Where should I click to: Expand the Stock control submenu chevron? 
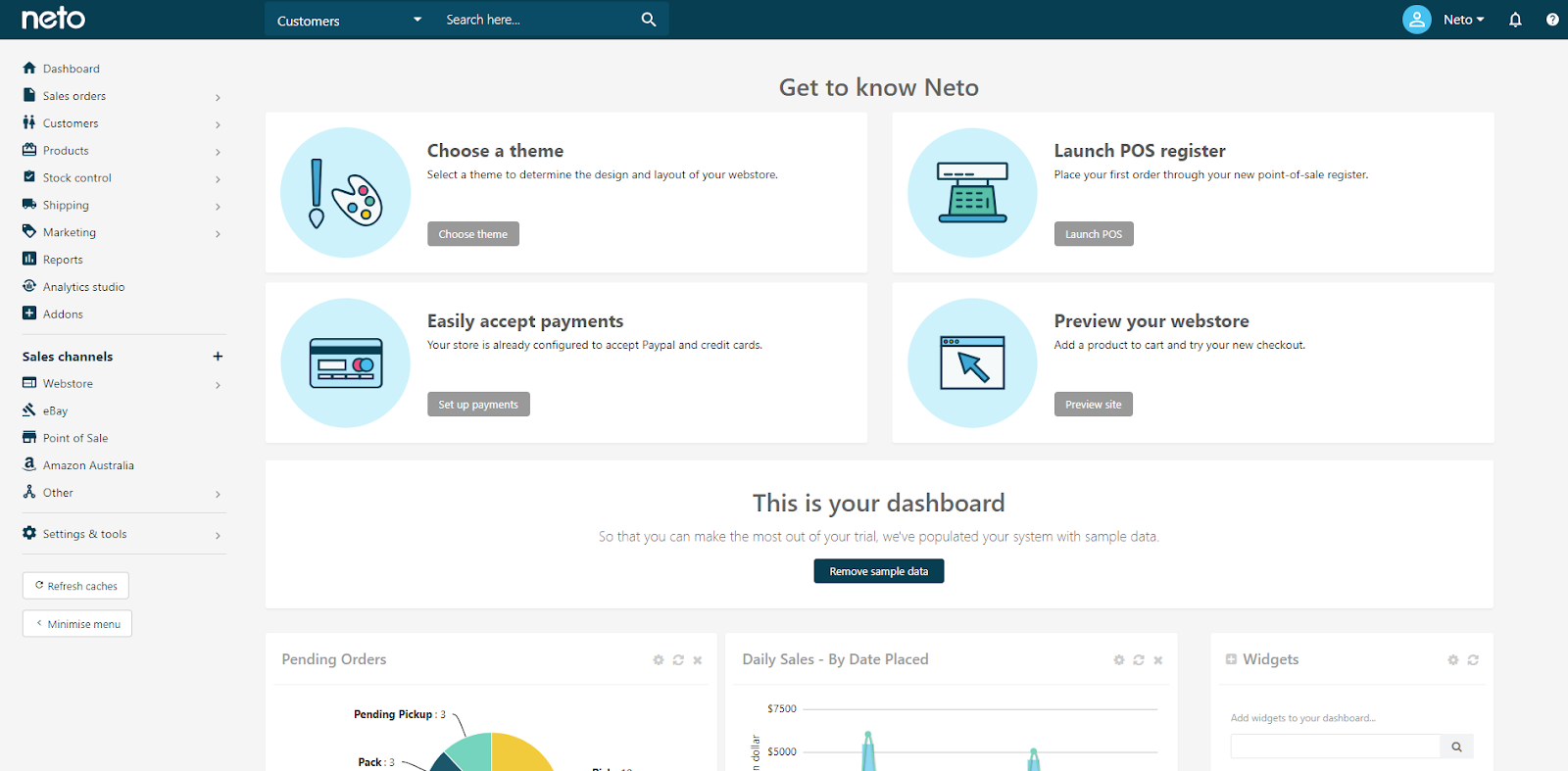pyautogui.click(x=218, y=179)
